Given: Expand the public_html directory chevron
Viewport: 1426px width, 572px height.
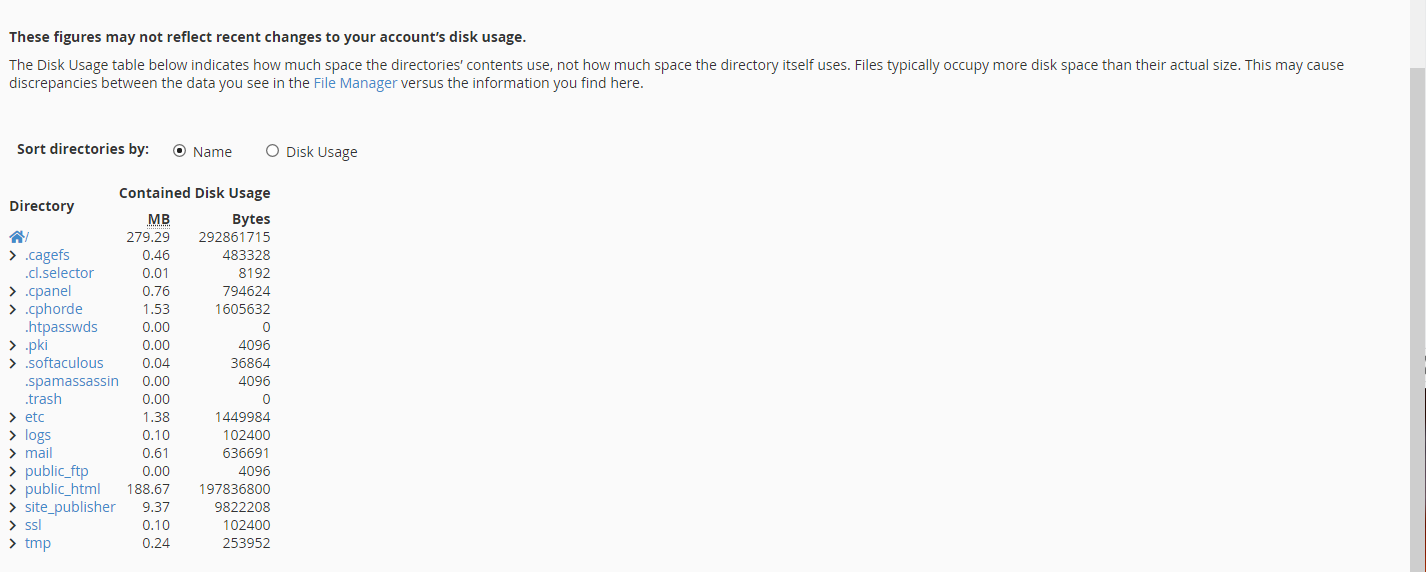Looking at the screenshot, I should pyautogui.click(x=13, y=489).
